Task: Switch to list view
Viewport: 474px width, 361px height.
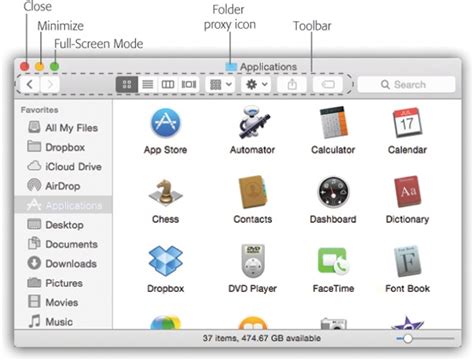Action: click(x=148, y=85)
